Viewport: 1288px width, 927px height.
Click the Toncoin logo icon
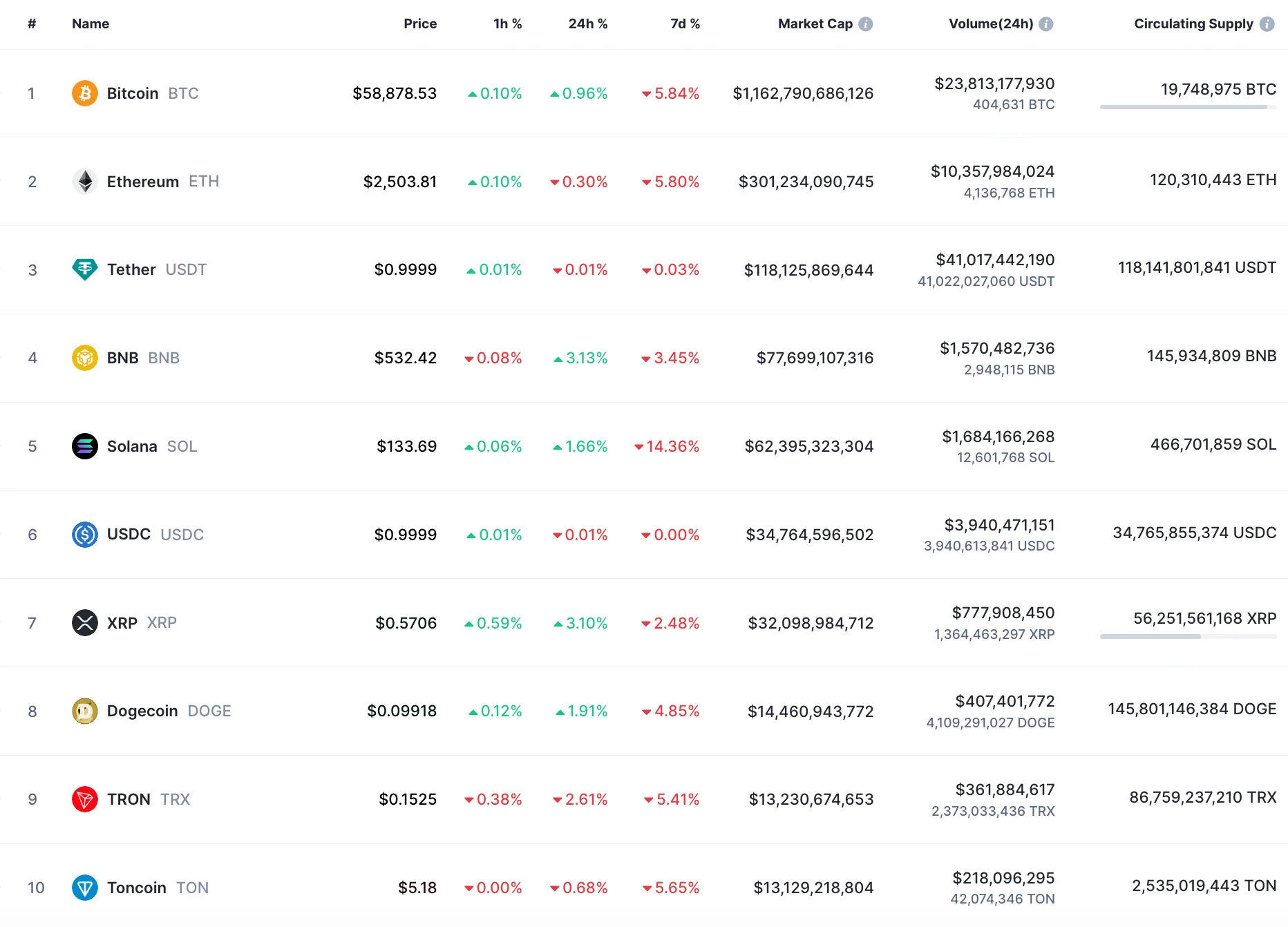[84, 888]
